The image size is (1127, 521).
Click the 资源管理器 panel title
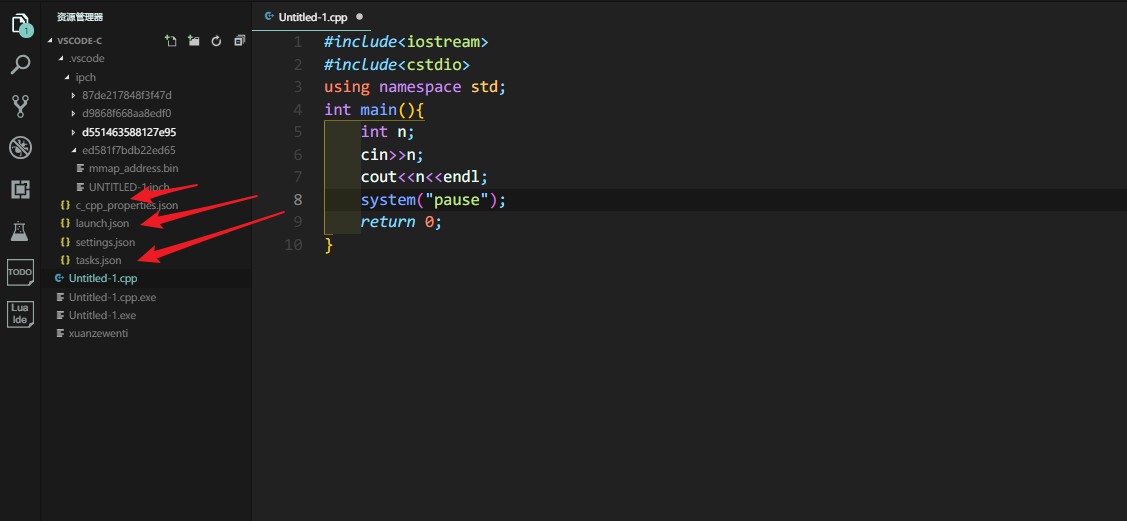pyautogui.click(x=80, y=17)
